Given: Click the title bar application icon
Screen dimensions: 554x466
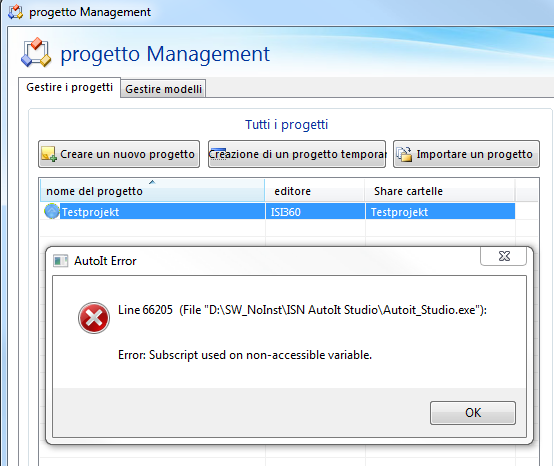Looking at the screenshot, I should click(x=16, y=12).
